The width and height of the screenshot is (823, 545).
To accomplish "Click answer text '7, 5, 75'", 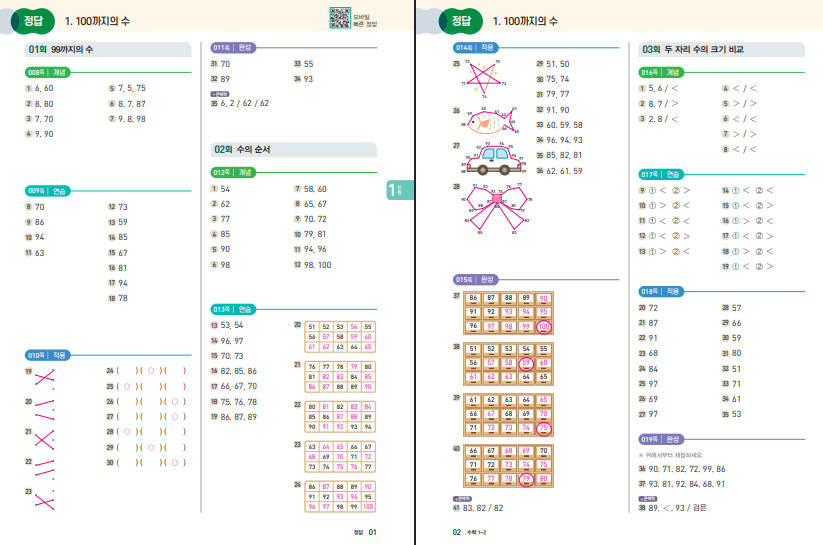I will [x=132, y=88].
